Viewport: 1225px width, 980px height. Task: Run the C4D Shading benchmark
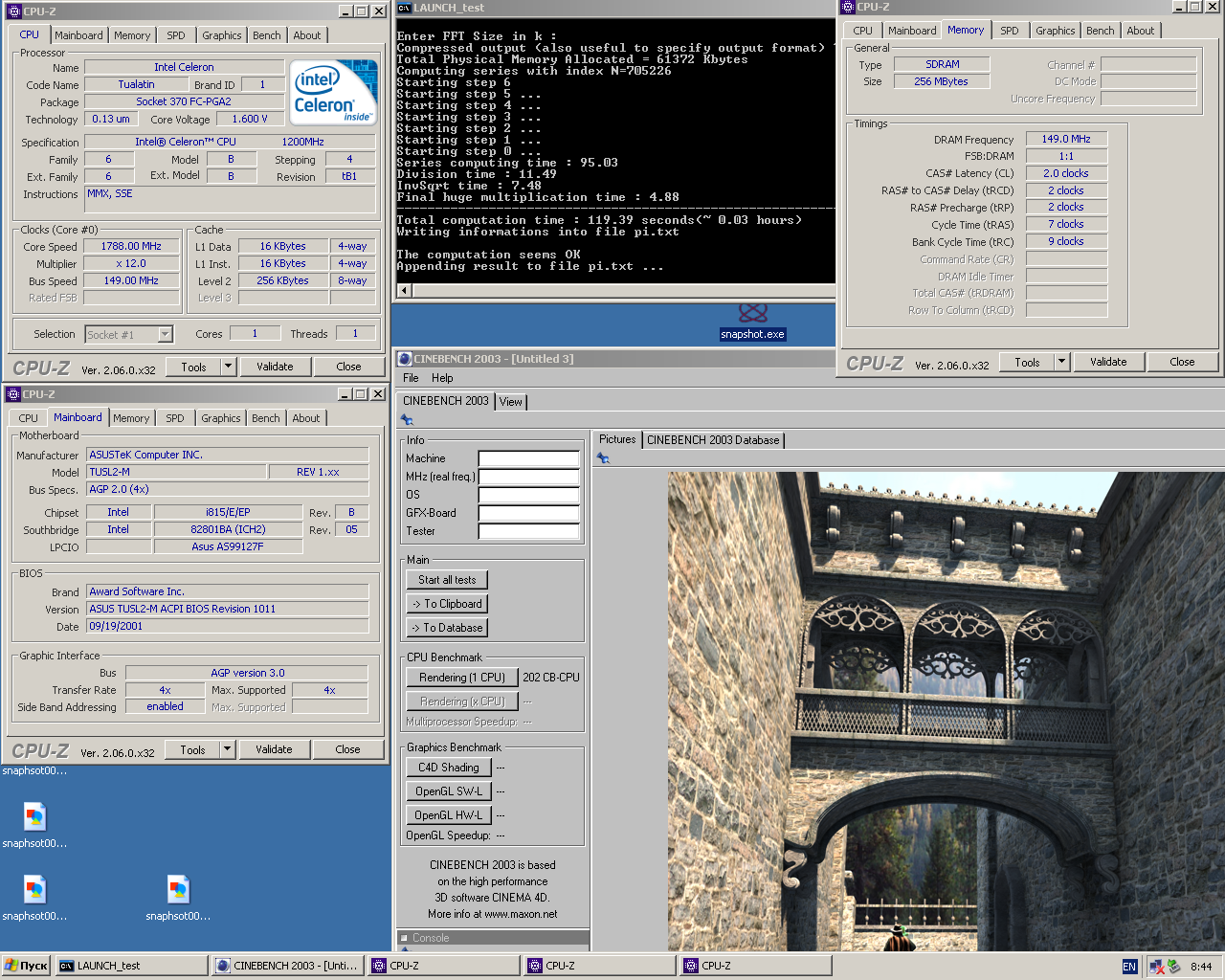point(449,768)
